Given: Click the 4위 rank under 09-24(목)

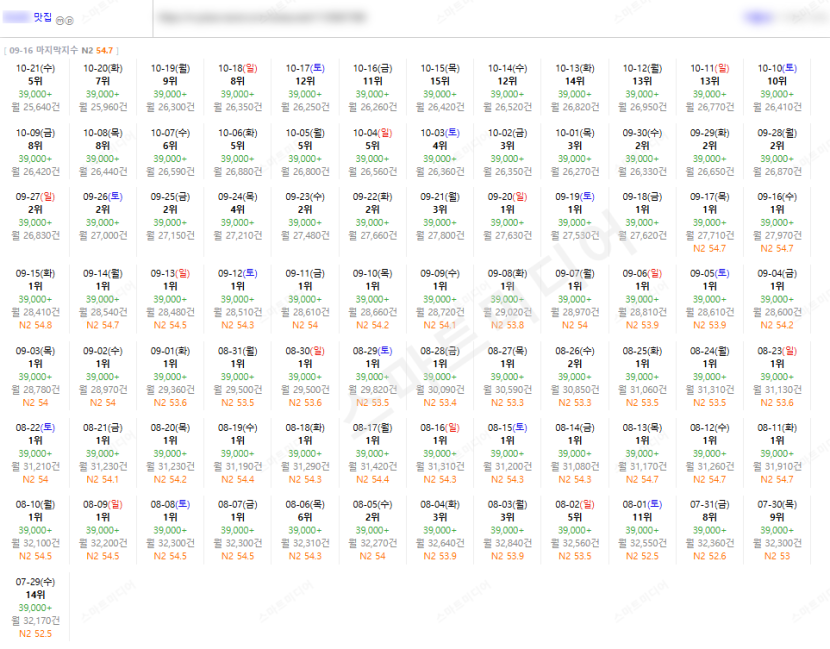Looking at the screenshot, I should [238, 210].
